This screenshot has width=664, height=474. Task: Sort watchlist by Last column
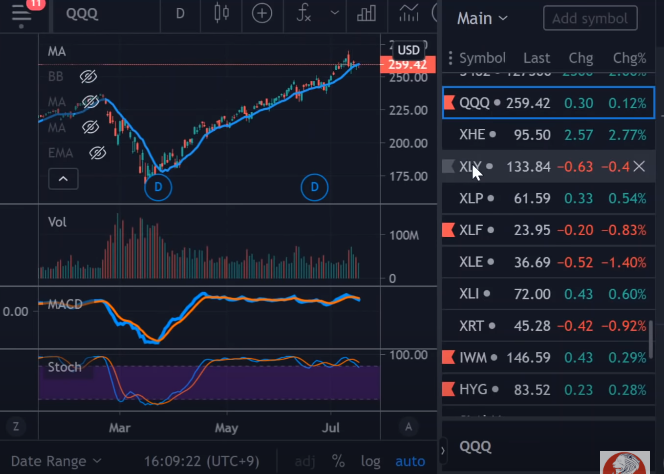click(537, 58)
